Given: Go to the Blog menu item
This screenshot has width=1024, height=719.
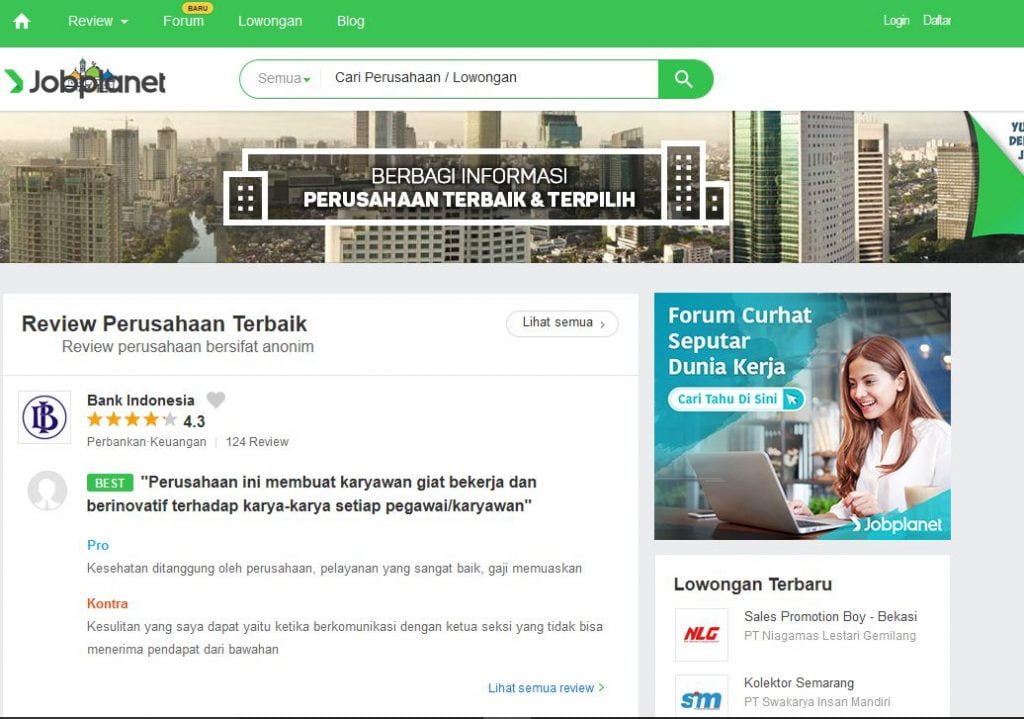Looking at the screenshot, I should tap(351, 22).
